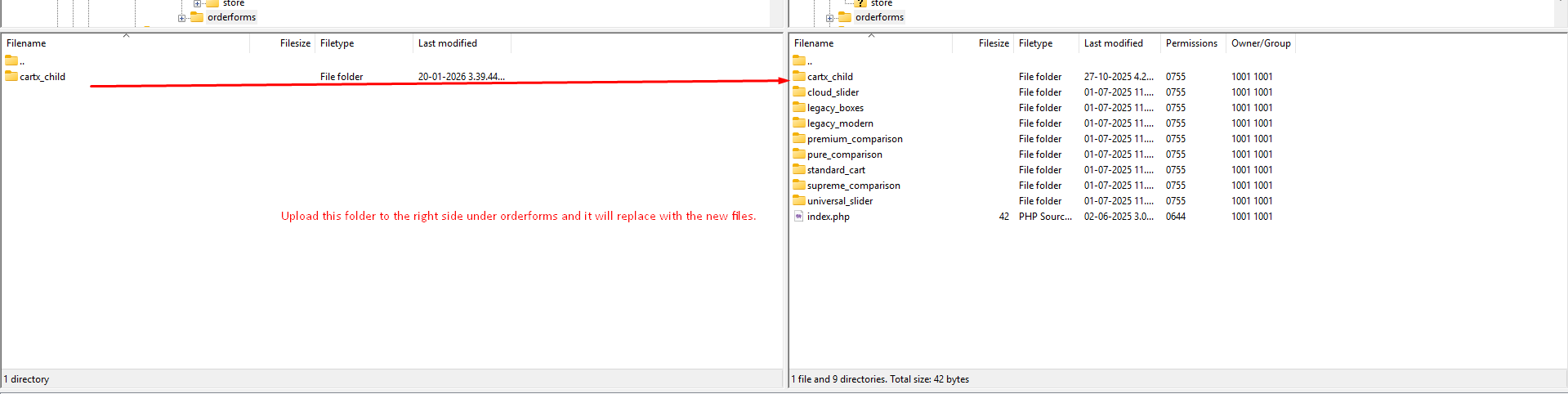Expand the local store tree node
The image size is (1568, 394).
[x=197, y=3]
